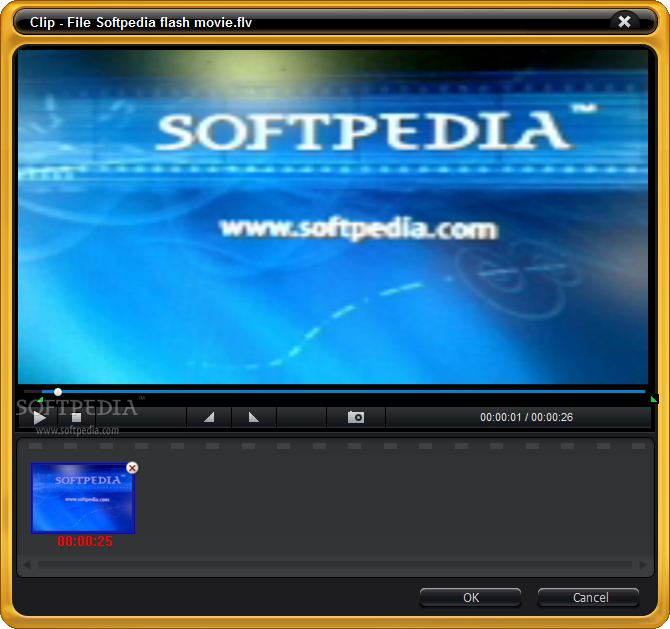This screenshot has width=670, height=629.
Task: Confirm with the OK button
Action: (470, 597)
